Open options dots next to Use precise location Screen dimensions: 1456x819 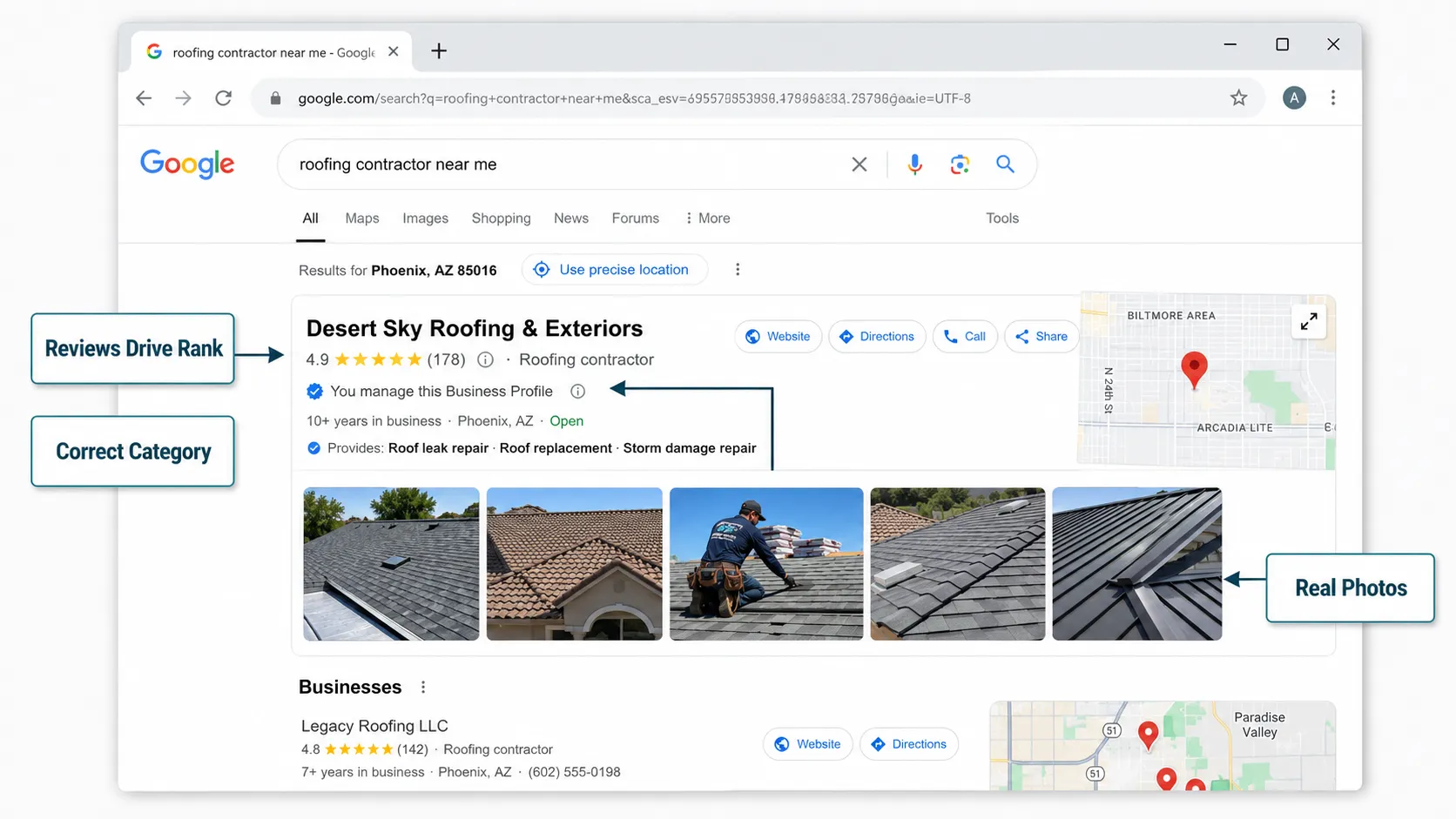pos(738,270)
